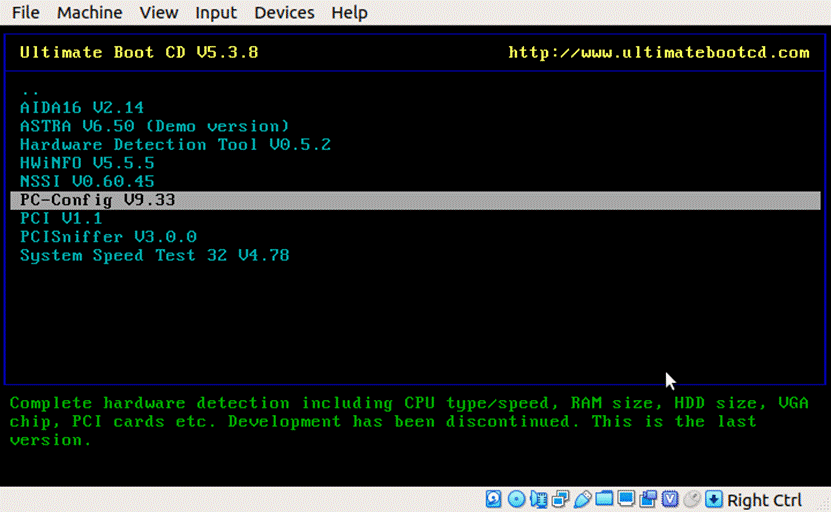This screenshot has width=831, height=512.
Task: Select the highlighted PC-Config V9.33 entry
Action: point(416,200)
